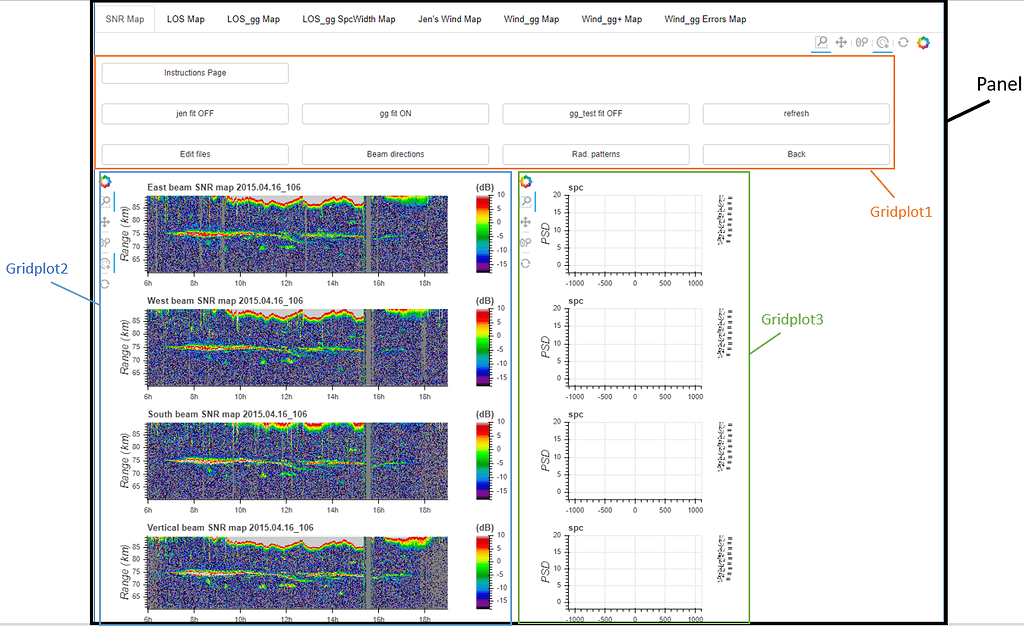This screenshot has height=626, width=1024.
Task: Click the Instructions Page button
Action: tap(195, 73)
